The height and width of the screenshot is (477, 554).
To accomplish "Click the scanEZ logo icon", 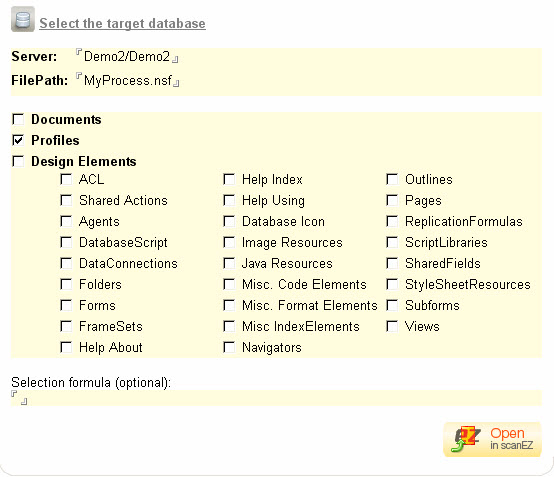I will (x=466, y=439).
